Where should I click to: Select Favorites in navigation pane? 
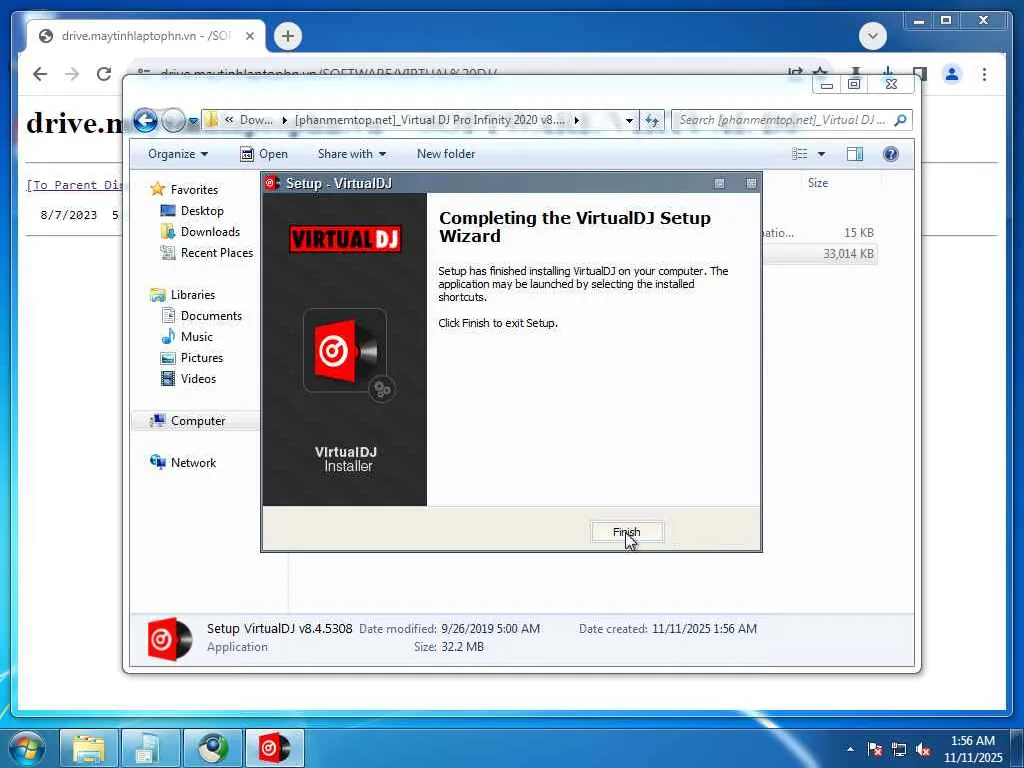[x=194, y=189]
